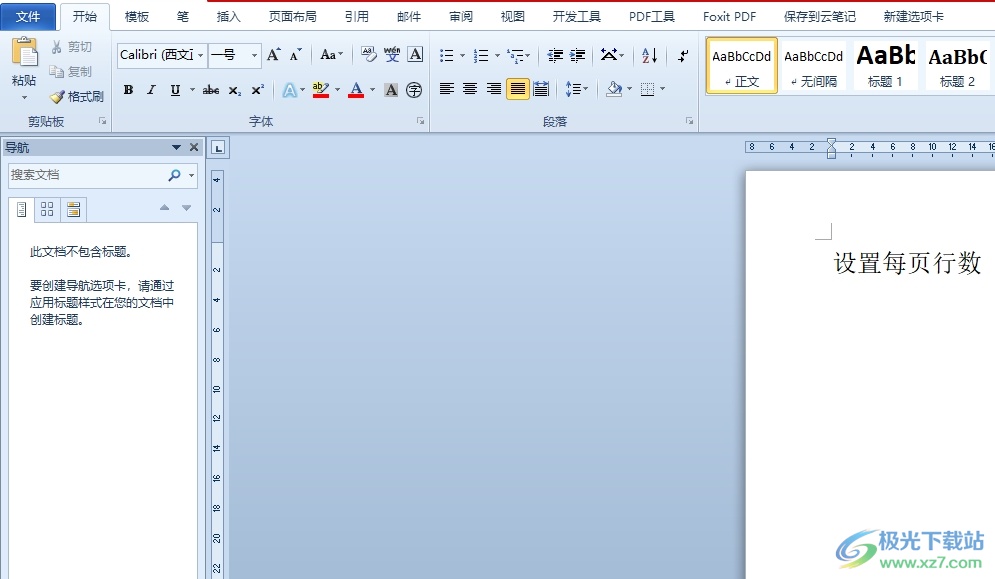Apply the Heading 1 (标题 1) style
Screen dimensions: 995x579
[x=885, y=65]
